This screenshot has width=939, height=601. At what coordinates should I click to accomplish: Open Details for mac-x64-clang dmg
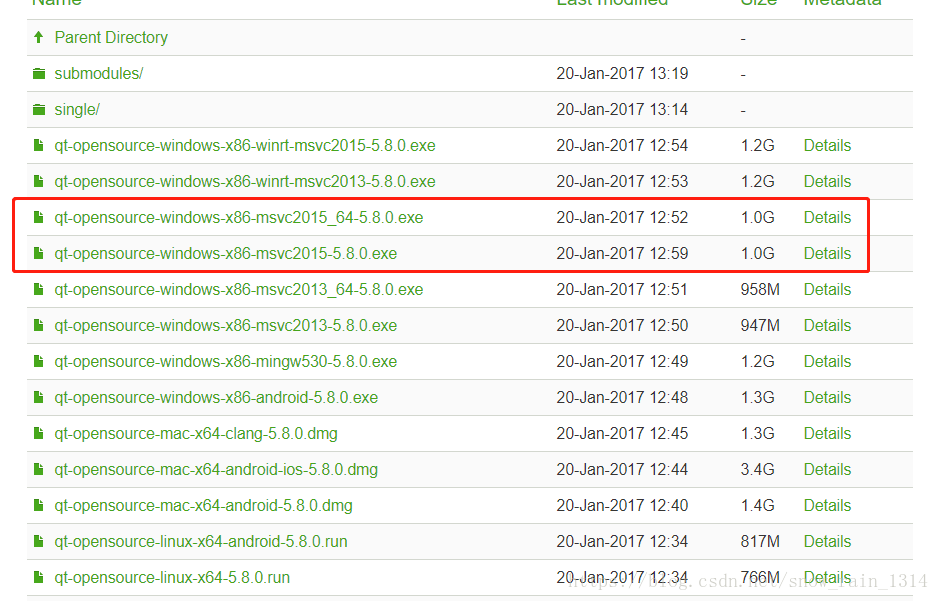[x=827, y=433]
